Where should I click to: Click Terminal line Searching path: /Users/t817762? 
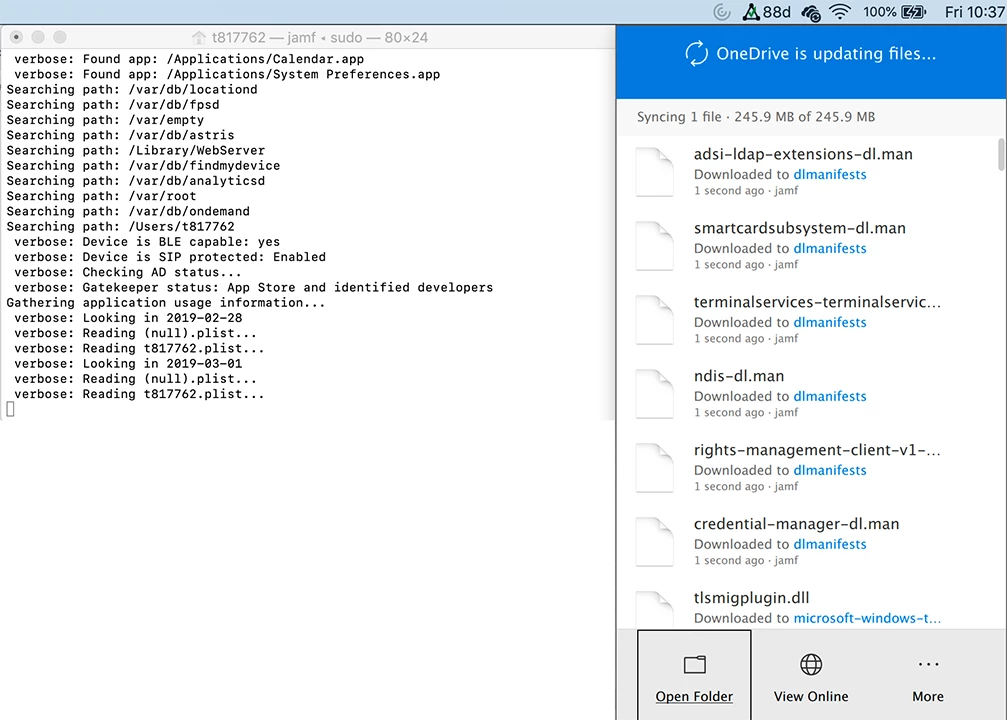(120, 226)
